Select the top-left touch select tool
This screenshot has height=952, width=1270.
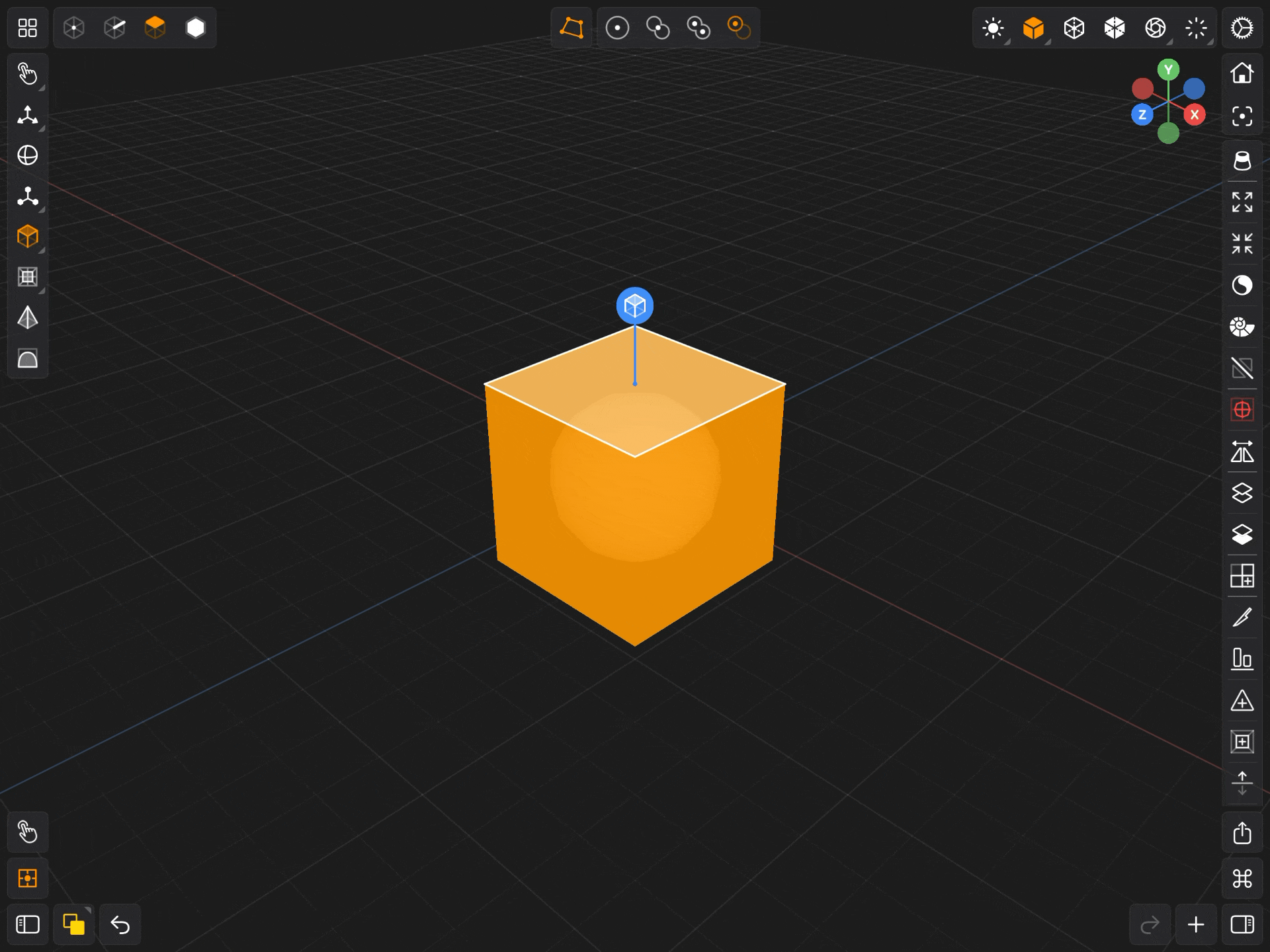27,74
